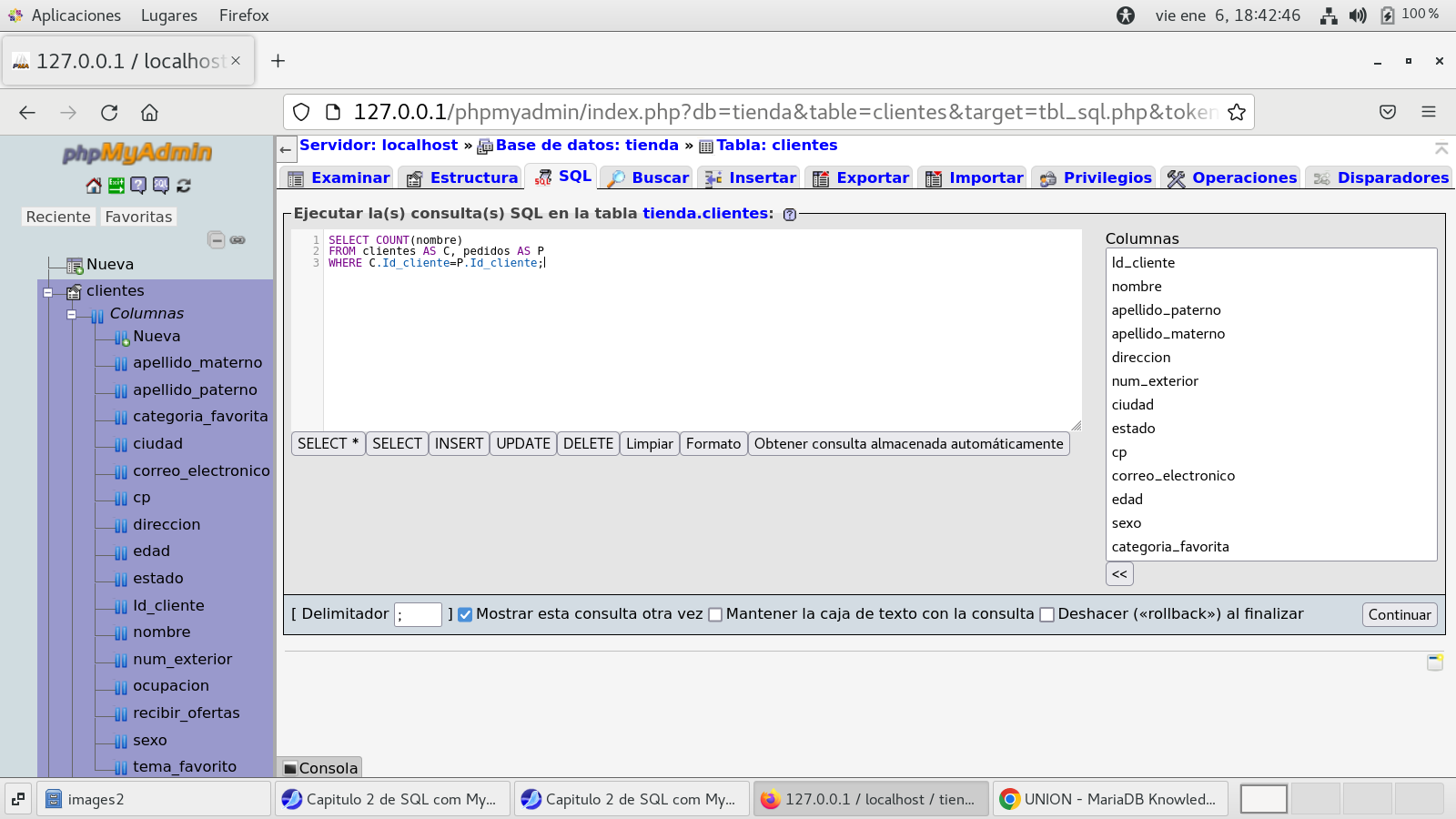Open the Estructura tab
The height and width of the screenshot is (819, 1456).
tap(462, 177)
